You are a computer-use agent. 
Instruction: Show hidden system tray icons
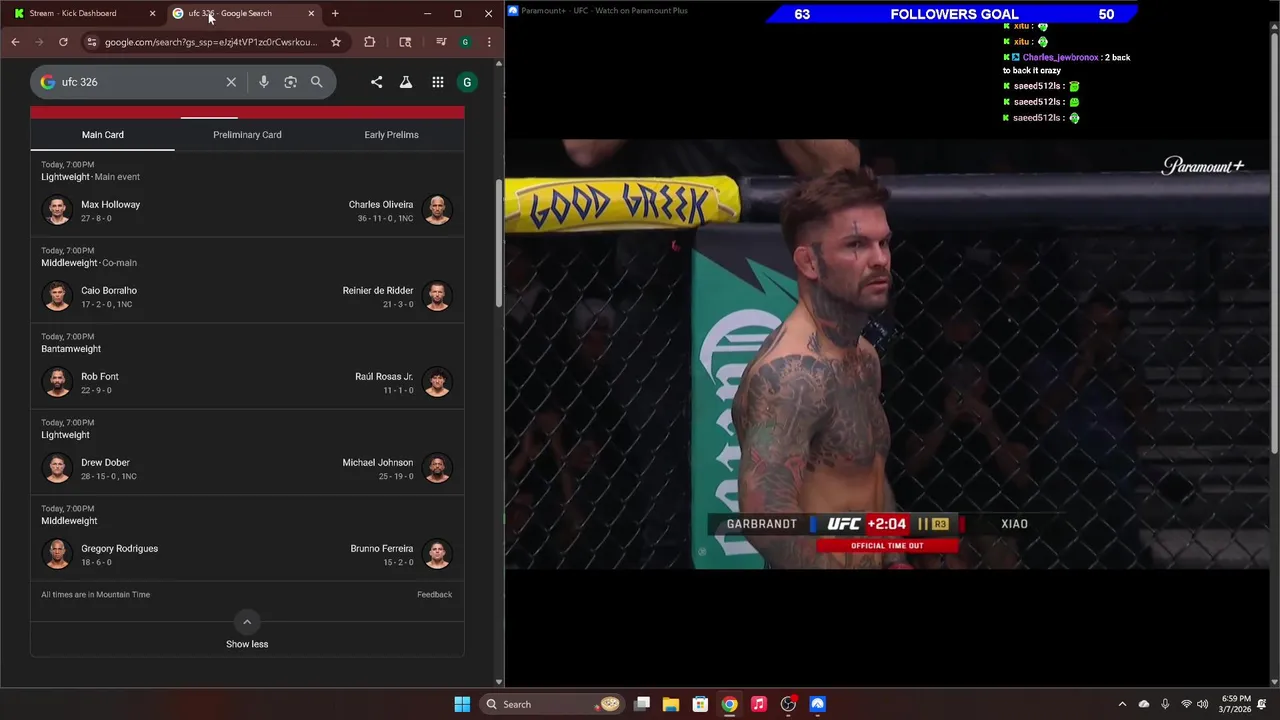click(1122, 704)
